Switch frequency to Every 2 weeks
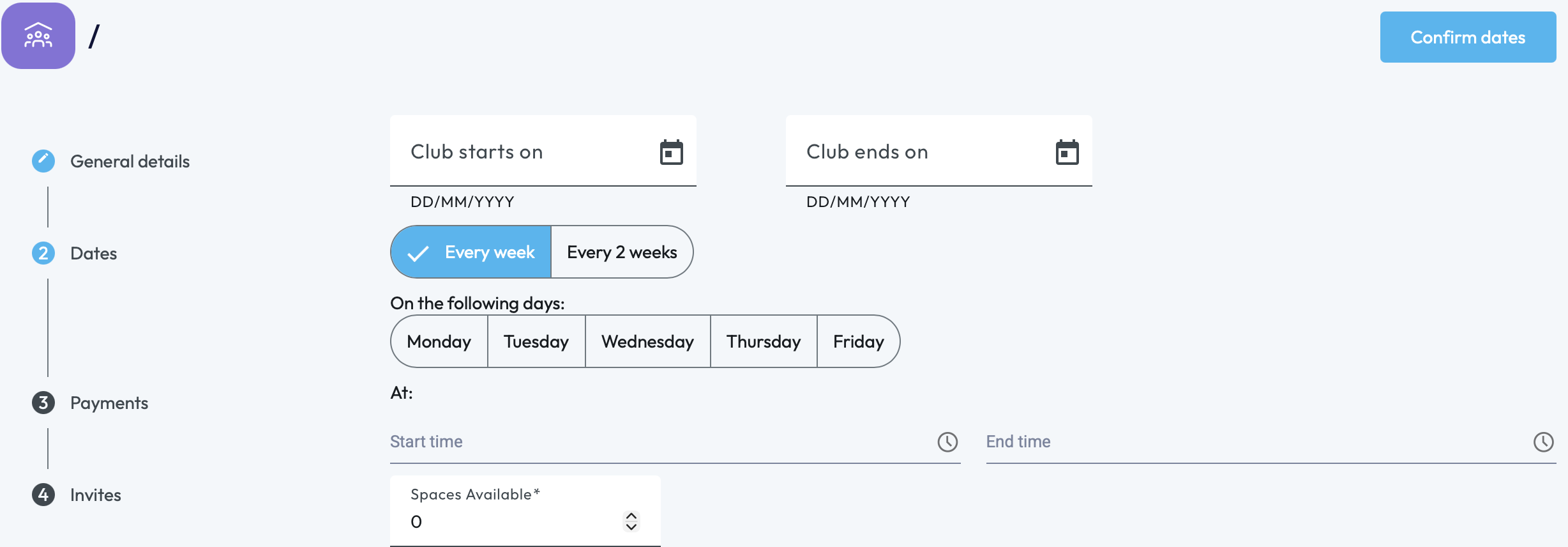 click(x=622, y=252)
